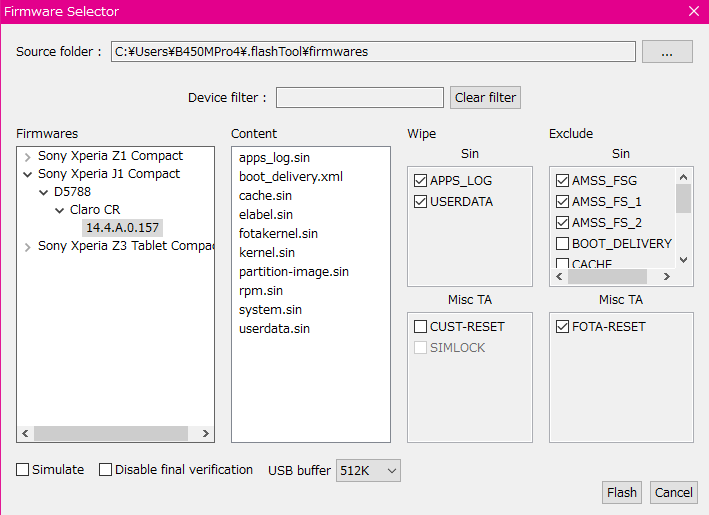Screen dimensions: 709x515
Task: Click the Source folder path field
Action: coord(373,52)
